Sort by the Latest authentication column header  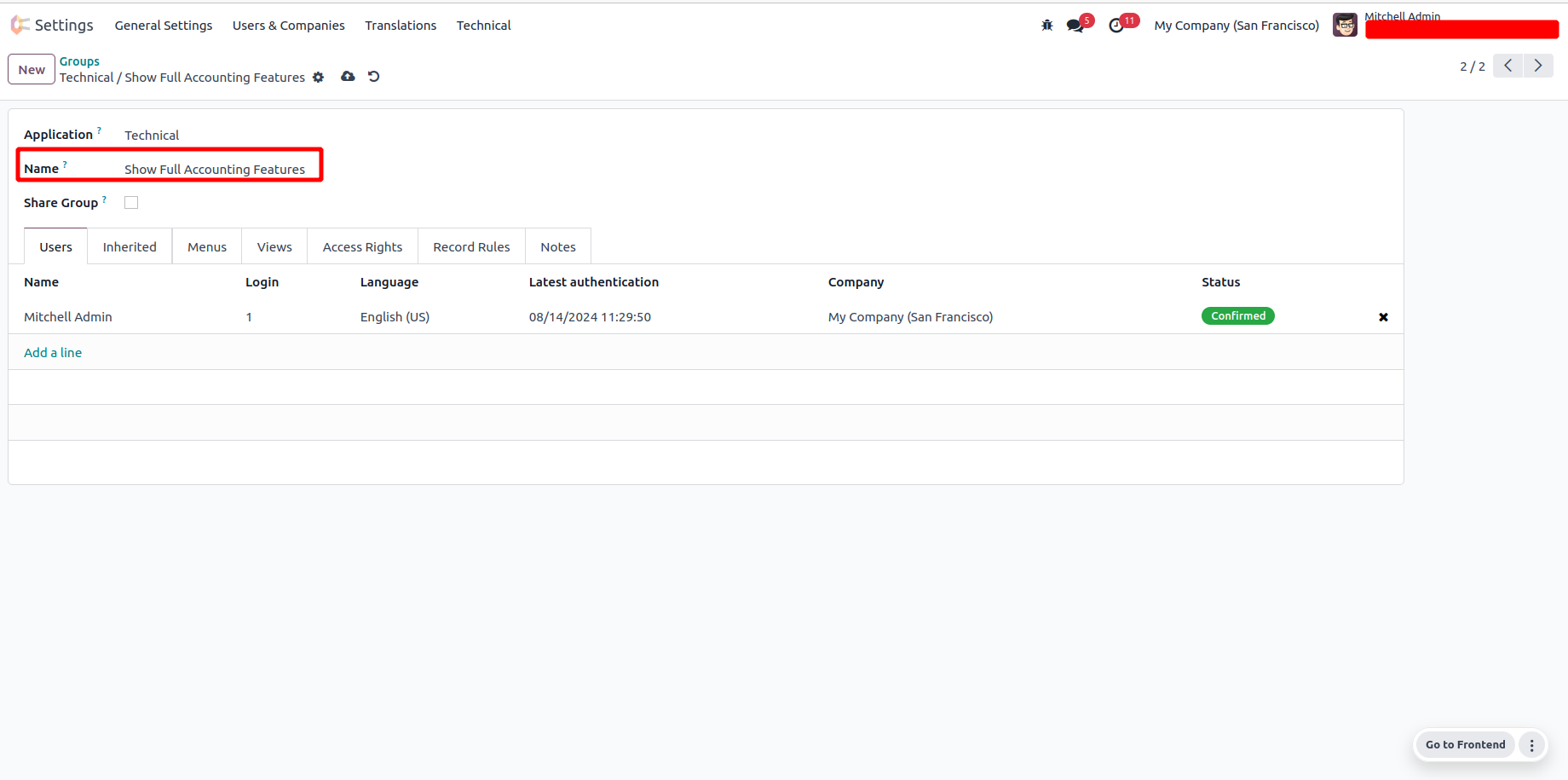(594, 282)
